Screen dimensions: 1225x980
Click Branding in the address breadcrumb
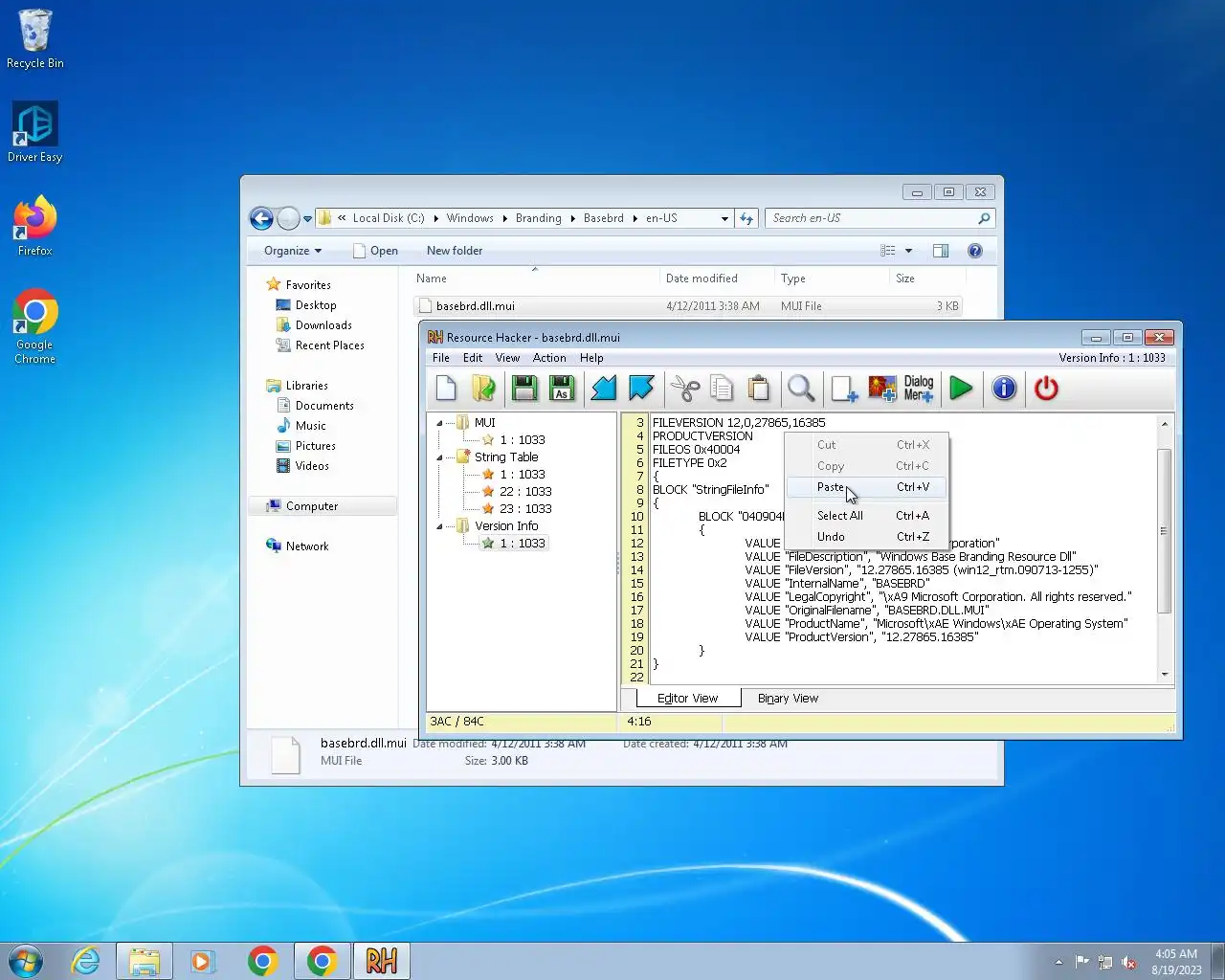pos(538,218)
